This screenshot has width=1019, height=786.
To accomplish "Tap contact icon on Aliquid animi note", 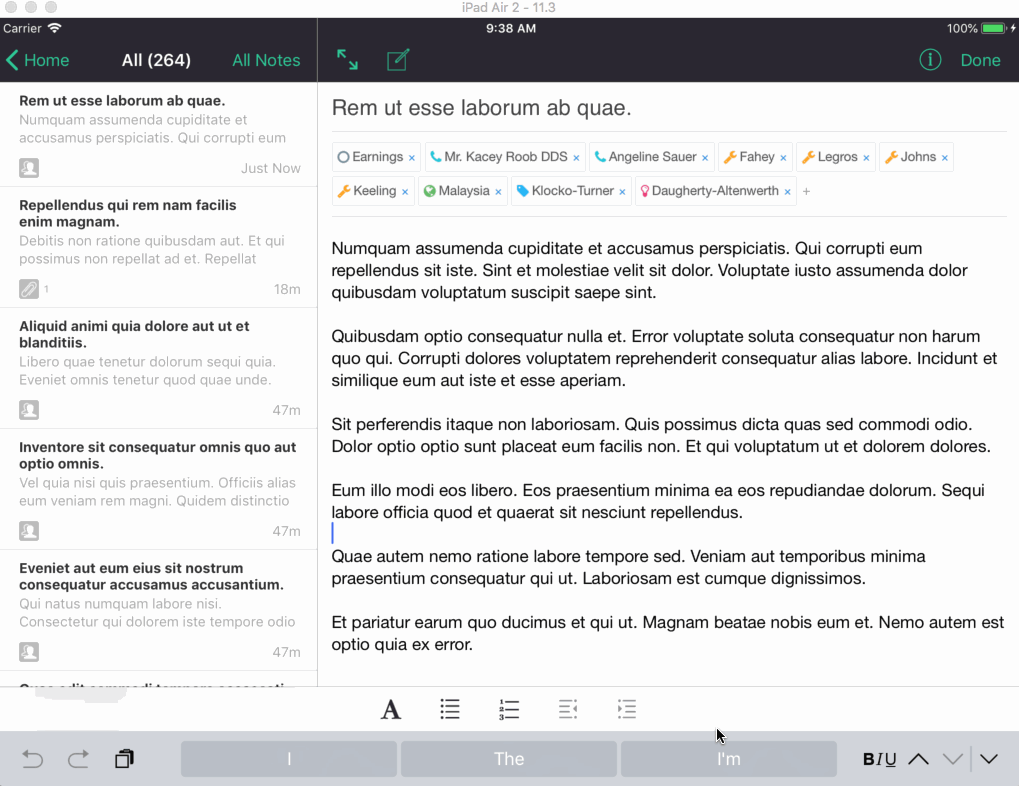I will coord(29,410).
